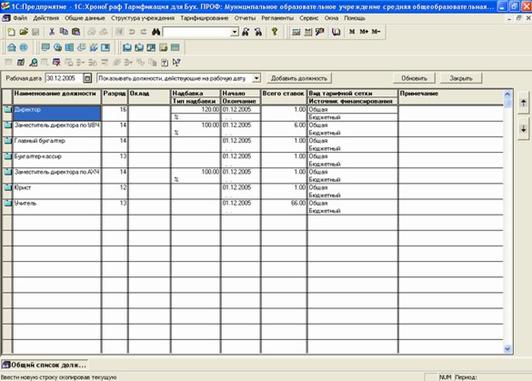Click the Undo arrow icon
Image resolution: width=532 pixels, height=381 pixels.
(132, 32)
